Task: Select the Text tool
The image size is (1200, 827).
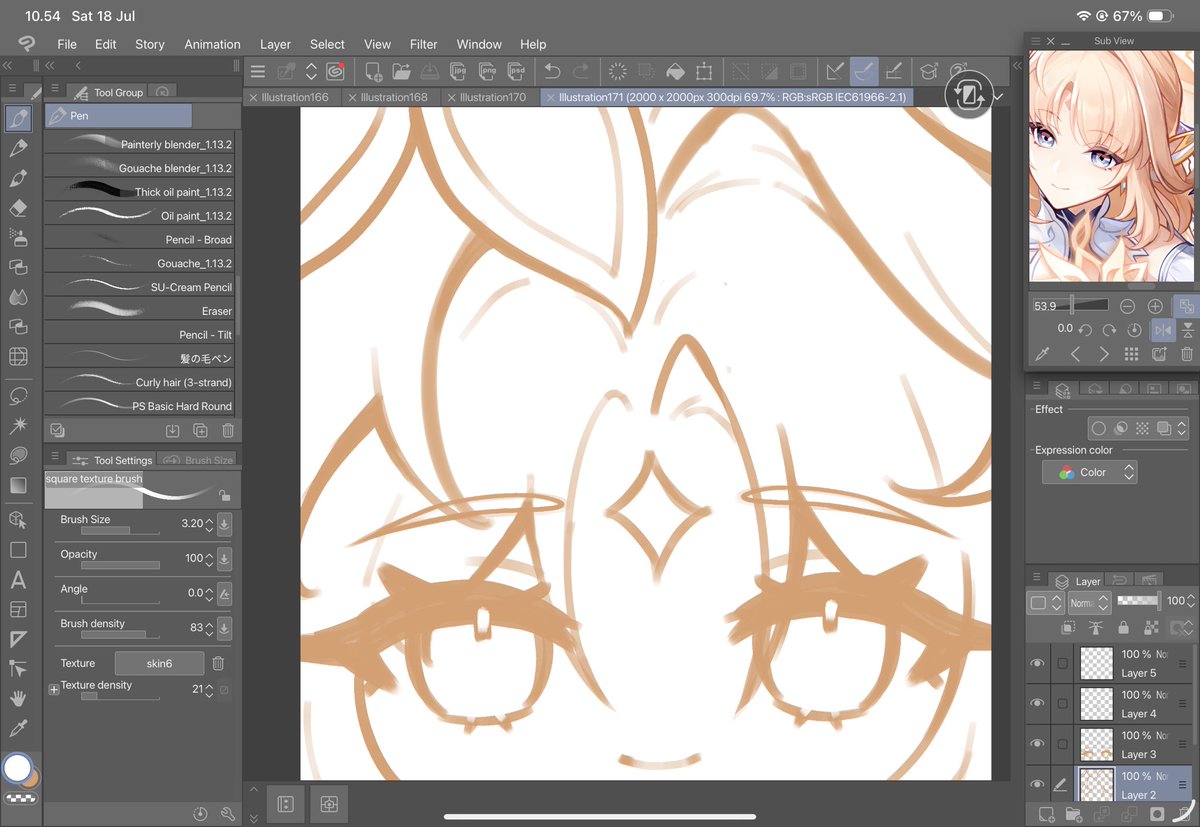Action: point(18,580)
